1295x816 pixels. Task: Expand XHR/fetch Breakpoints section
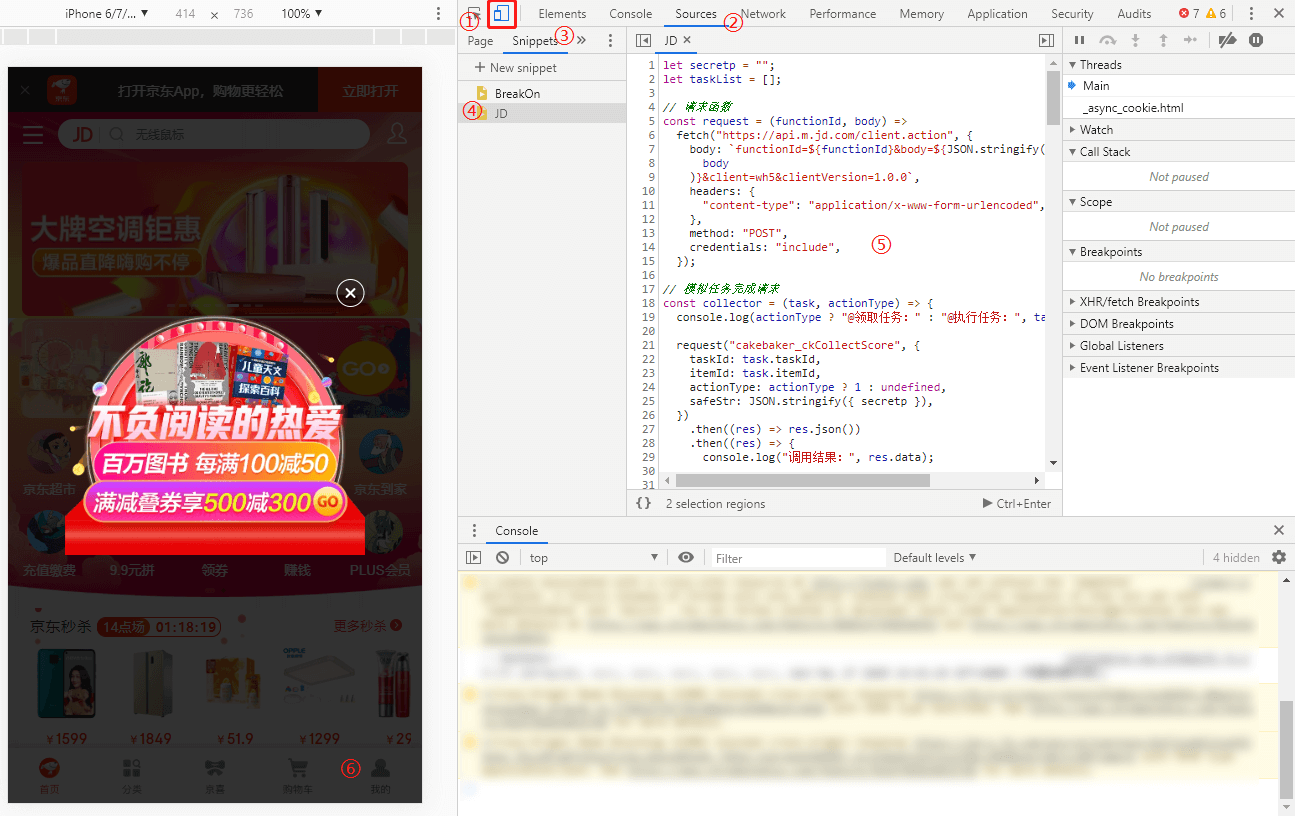point(1179,302)
